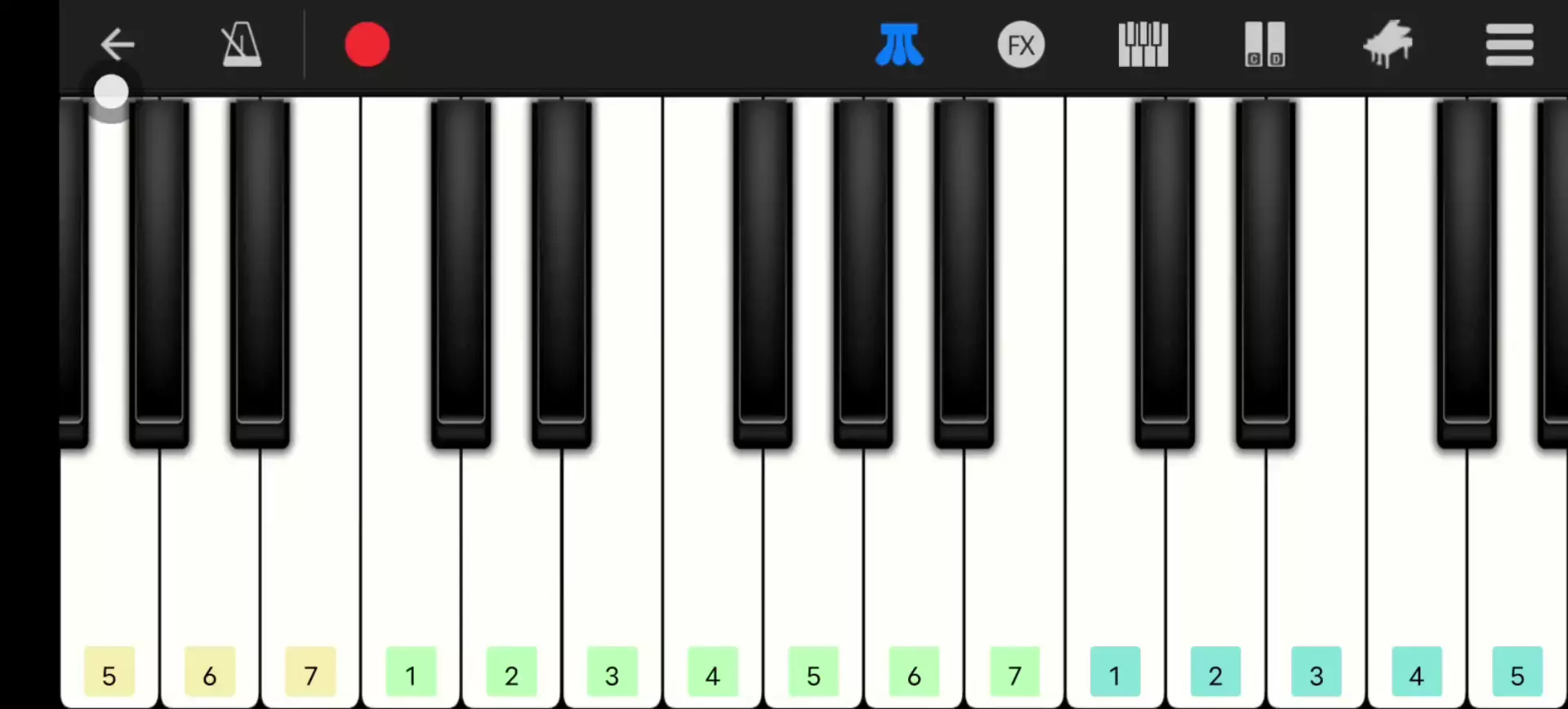Open the hamburger menu
The height and width of the screenshot is (709, 1568).
(1509, 44)
